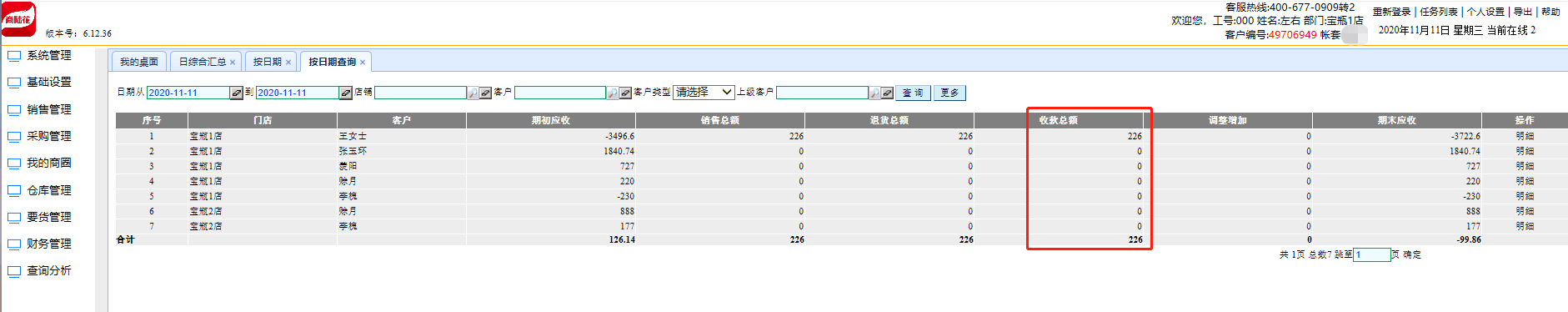The width and height of the screenshot is (1568, 312).
Task: Open 明细 for row 7 with 177
Action: (1525, 226)
